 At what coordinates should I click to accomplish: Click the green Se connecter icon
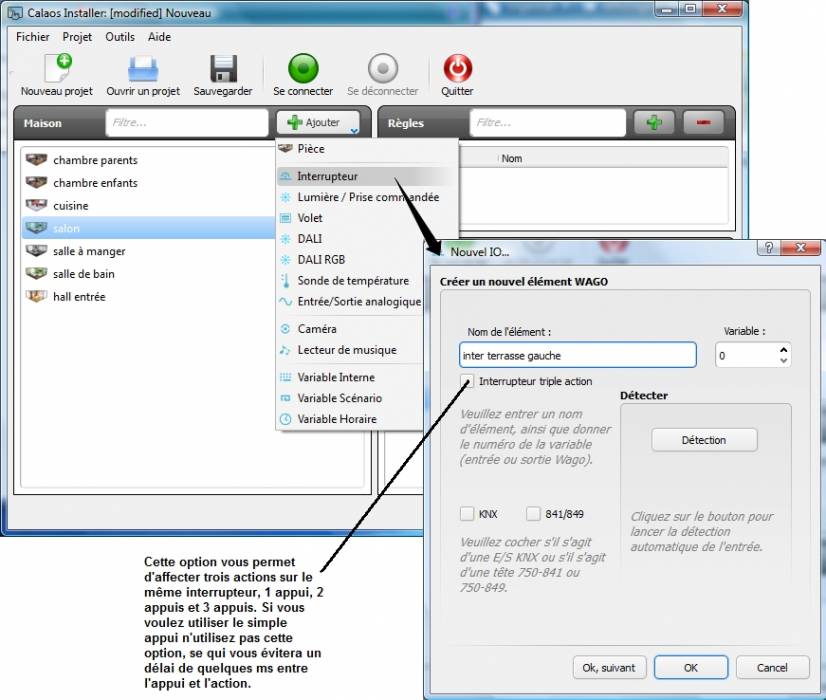[x=303, y=68]
